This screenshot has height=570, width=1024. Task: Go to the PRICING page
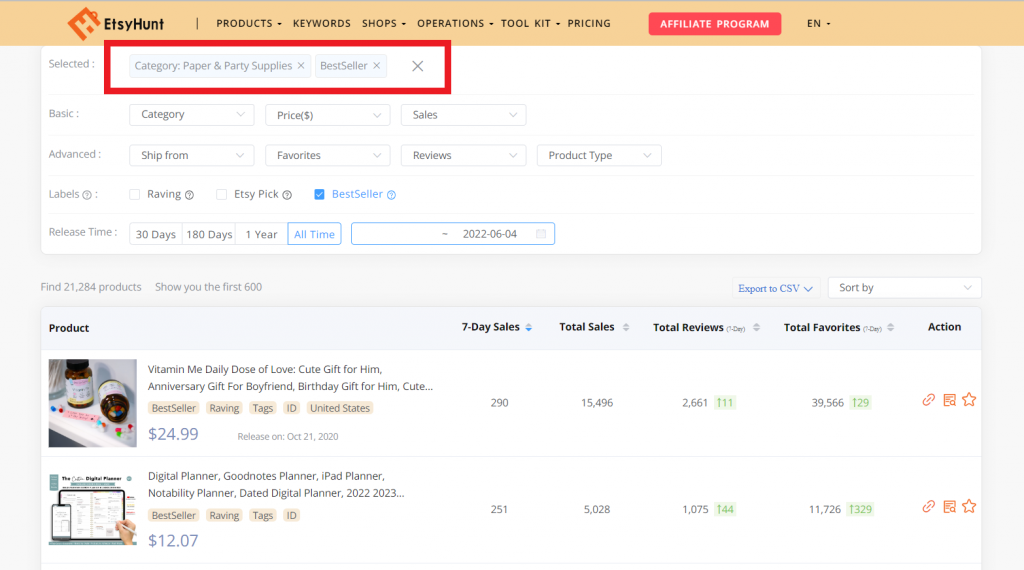589,23
